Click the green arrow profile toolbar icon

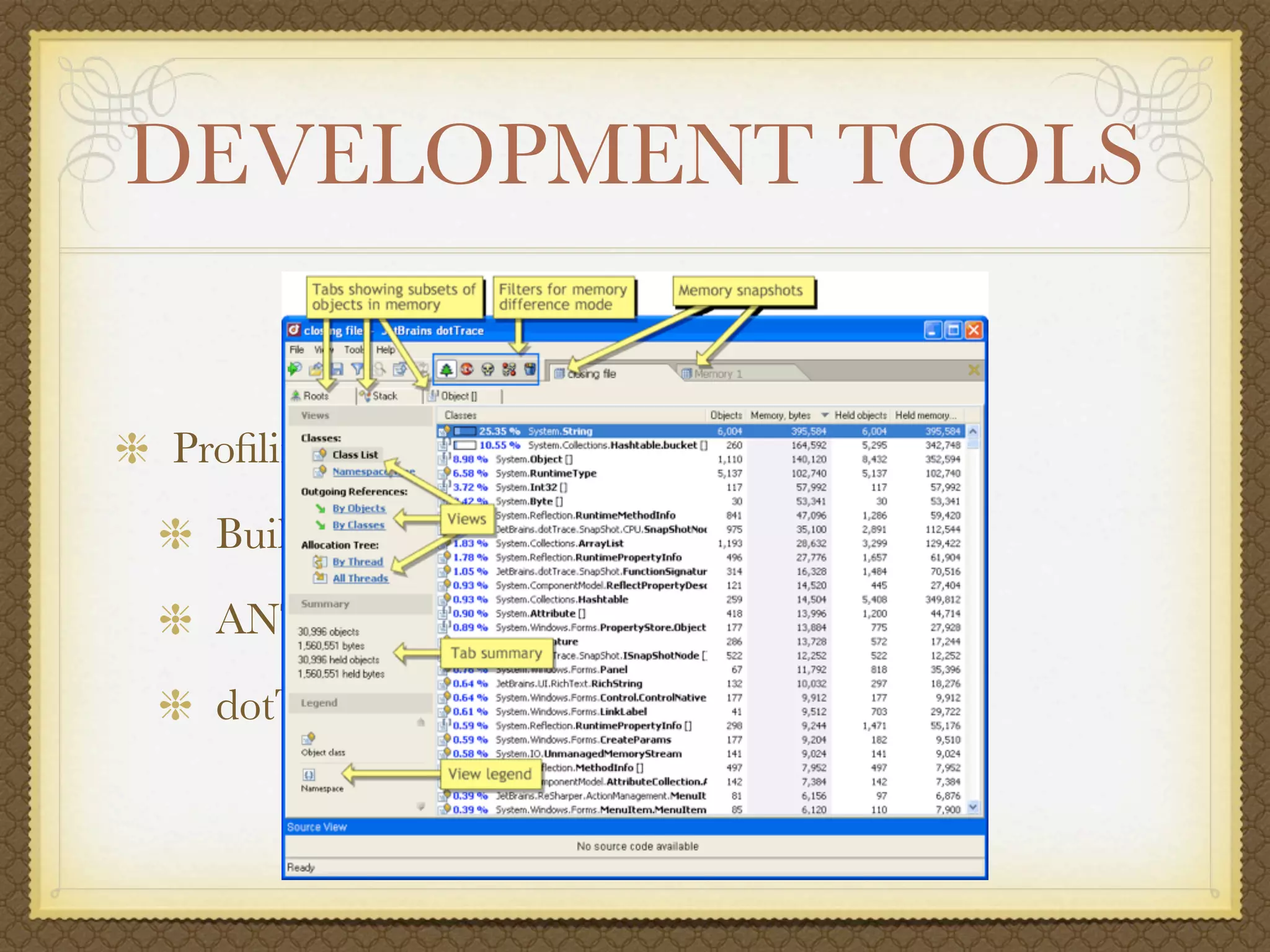point(295,369)
